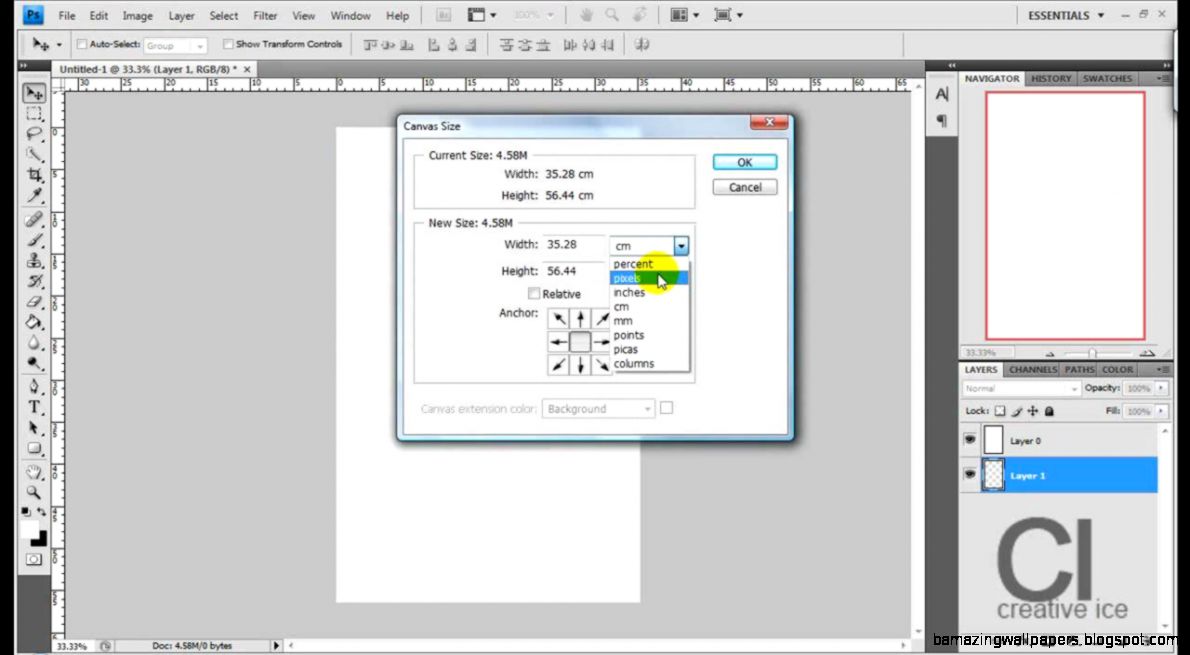Select the Hand tool in the toolbox

(34, 472)
